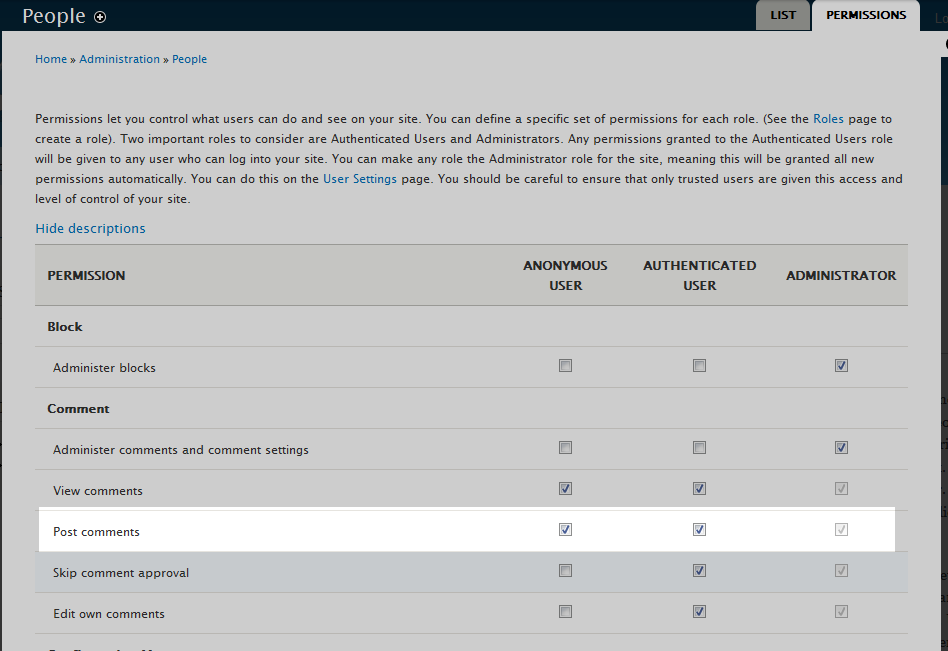This screenshot has width=948, height=651.
Task: Uncheck View comments for anonymous user
Action: (565, 489)
